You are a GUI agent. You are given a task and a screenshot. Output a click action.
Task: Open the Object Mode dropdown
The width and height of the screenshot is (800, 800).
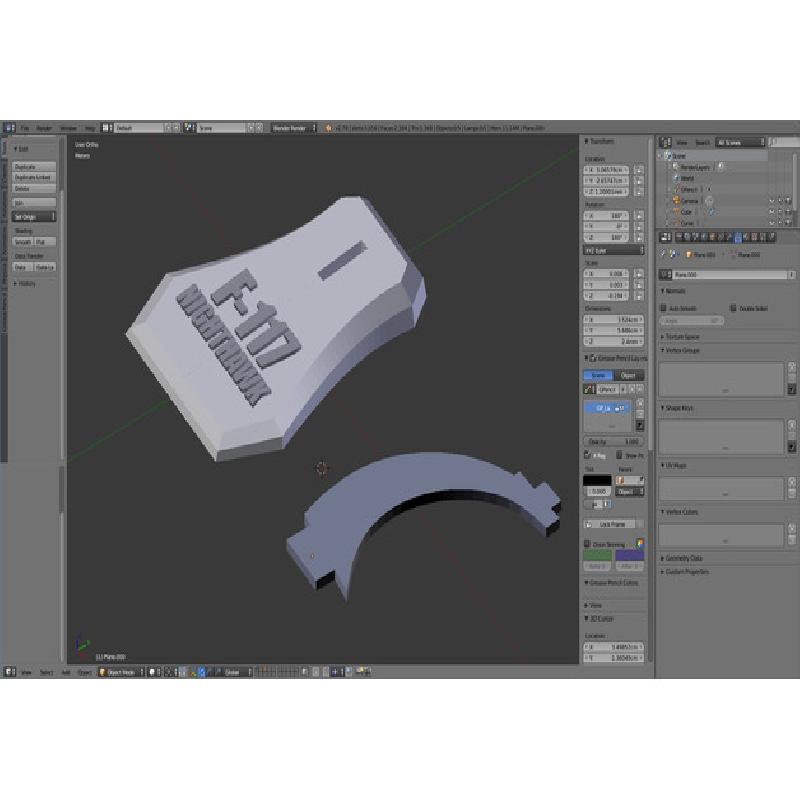click(121, 672)
